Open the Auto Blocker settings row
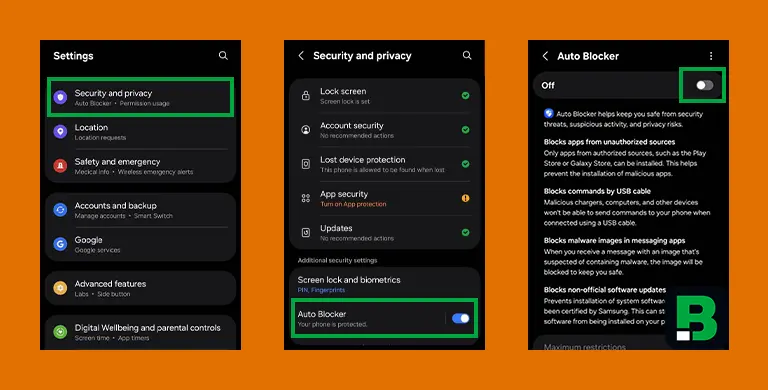This screenshot has width=768, height=390. point(384,318)
